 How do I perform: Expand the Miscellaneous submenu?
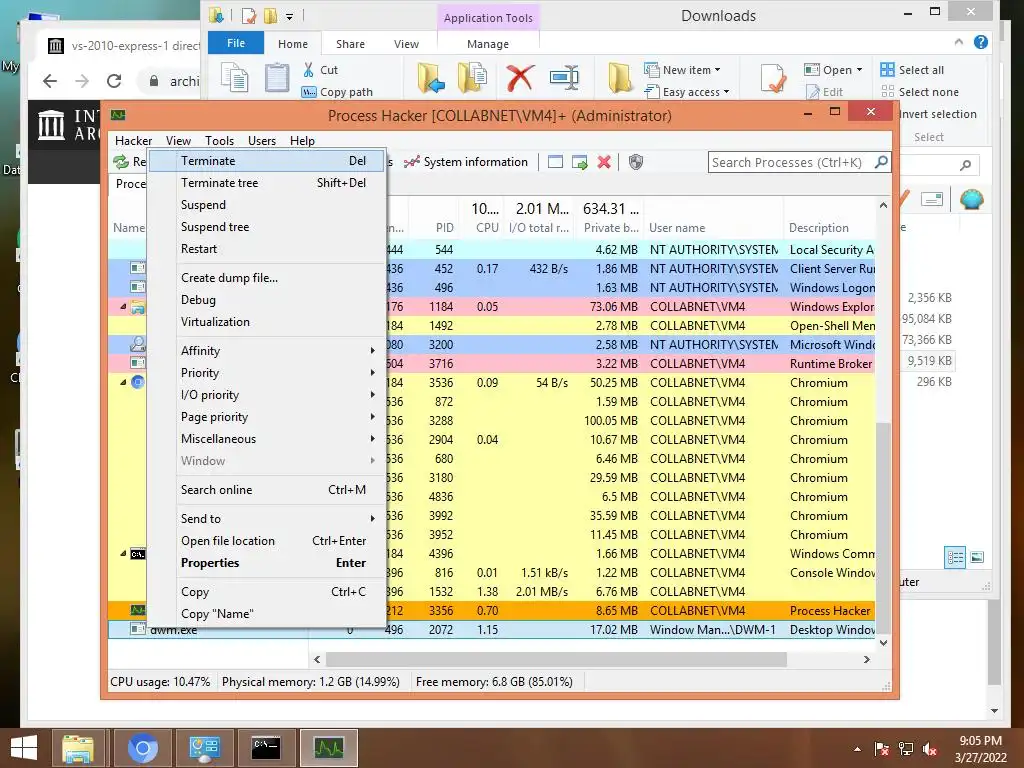[267, 439]
